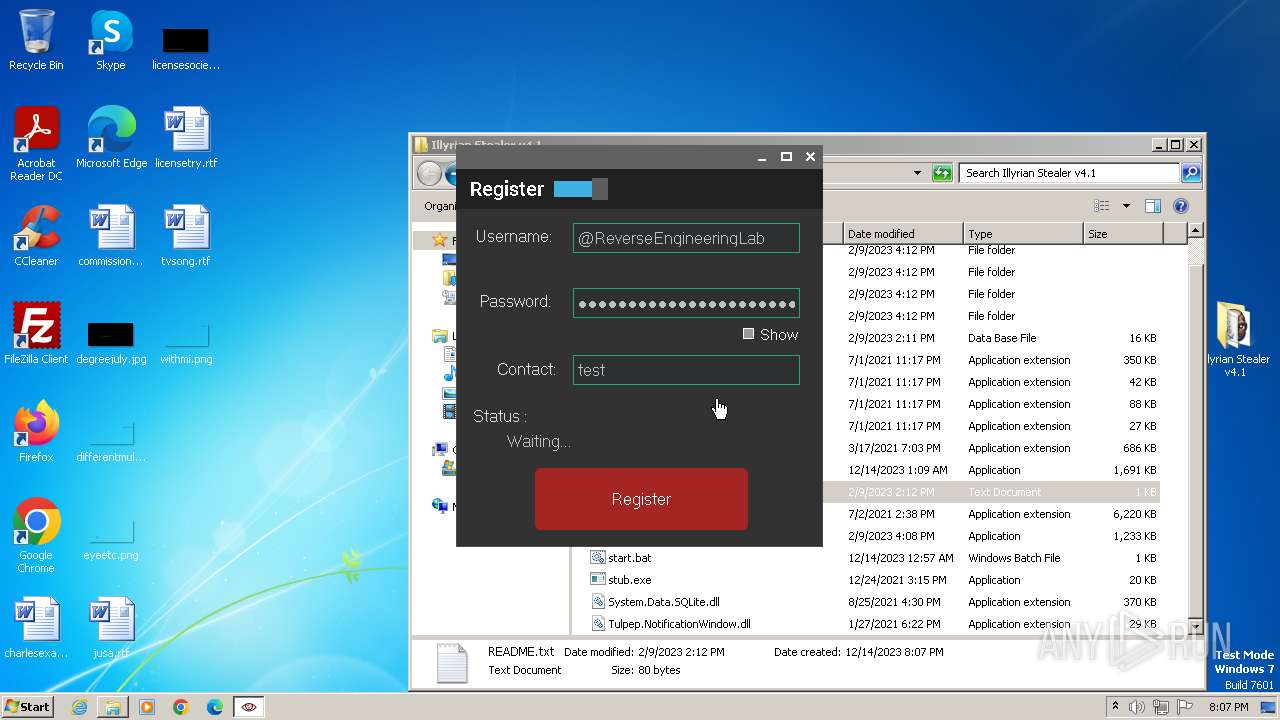Select tvsong.rtf desktop file
Image resolution: width=1280 pixels, height=720 pixels.
tap(186, 236)
